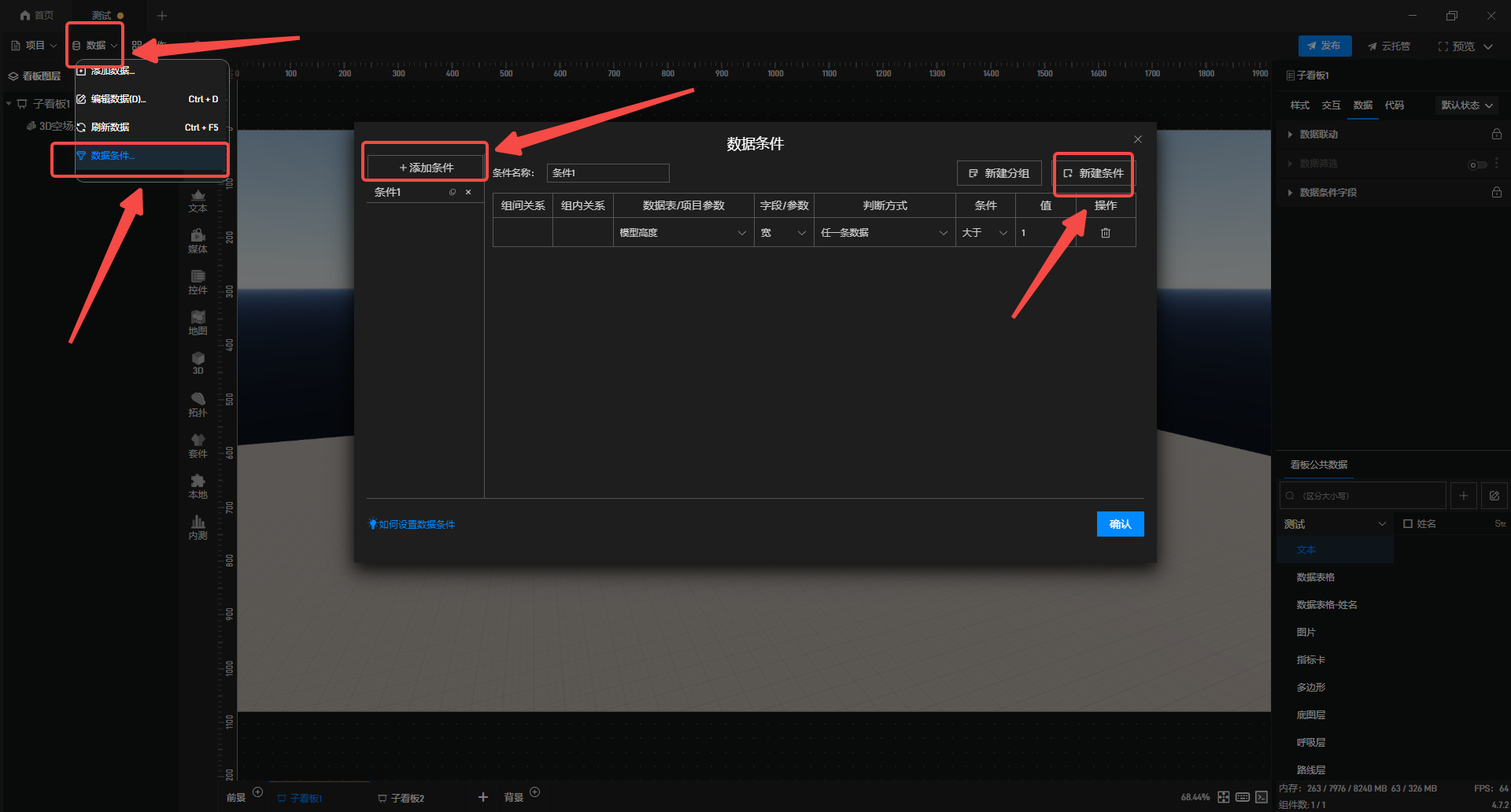Check the 姓名 field checkbox
This screenshot has width=1511, height=812.
pos(1408,524)
